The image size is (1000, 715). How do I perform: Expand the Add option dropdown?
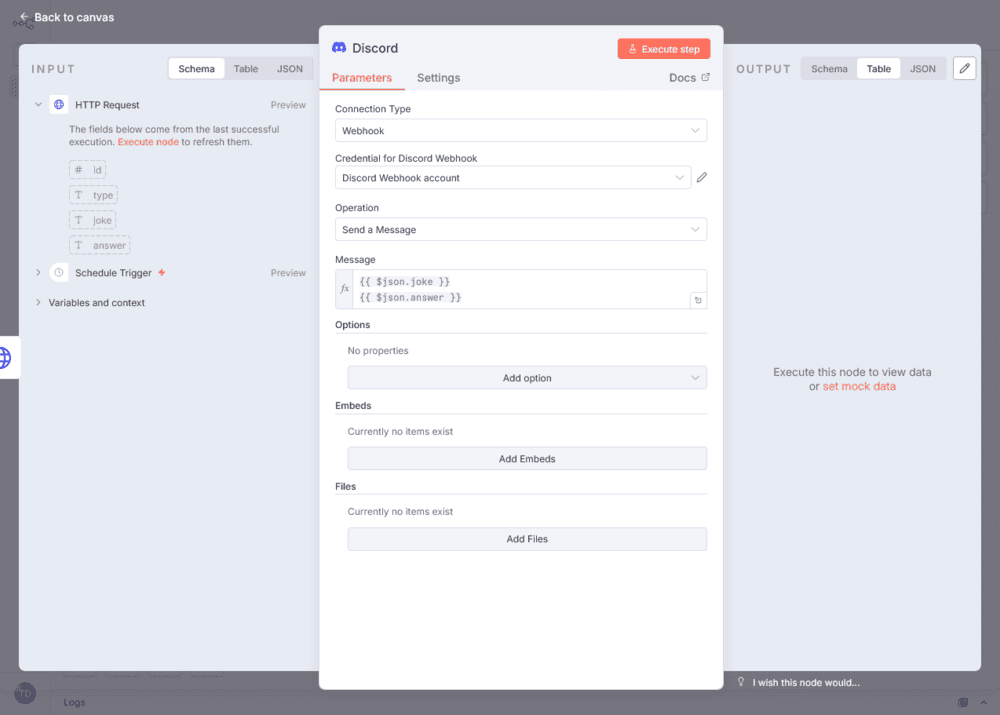[x=527, y=378]
